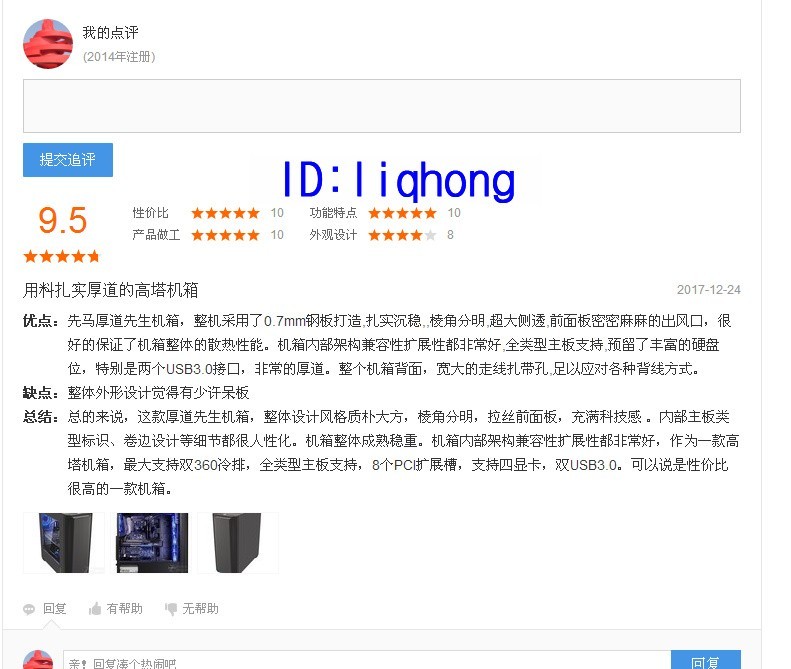Open the case interior photo thumbnail
The height and width of the screenshot is (669, 791).
pyautogui.click(x=152, y=543)
